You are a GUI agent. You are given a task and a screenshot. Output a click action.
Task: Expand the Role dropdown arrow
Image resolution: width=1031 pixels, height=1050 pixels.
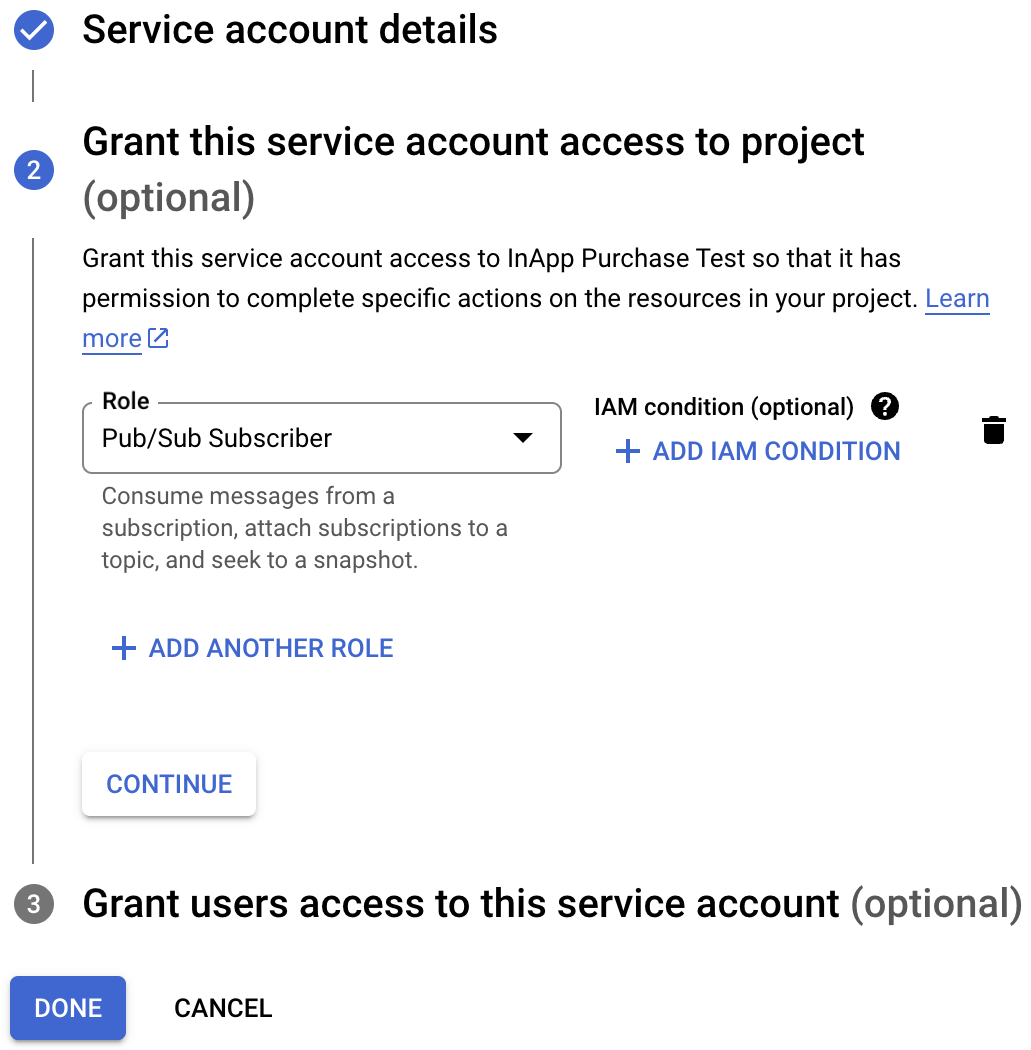click(x=522, y=438)
